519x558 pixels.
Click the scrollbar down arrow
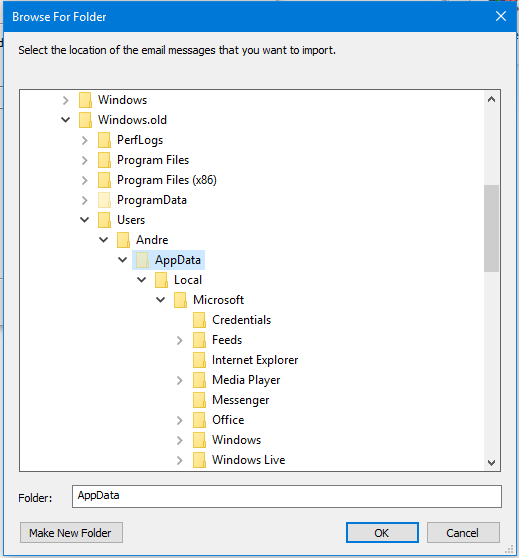[x=492, y=463]
